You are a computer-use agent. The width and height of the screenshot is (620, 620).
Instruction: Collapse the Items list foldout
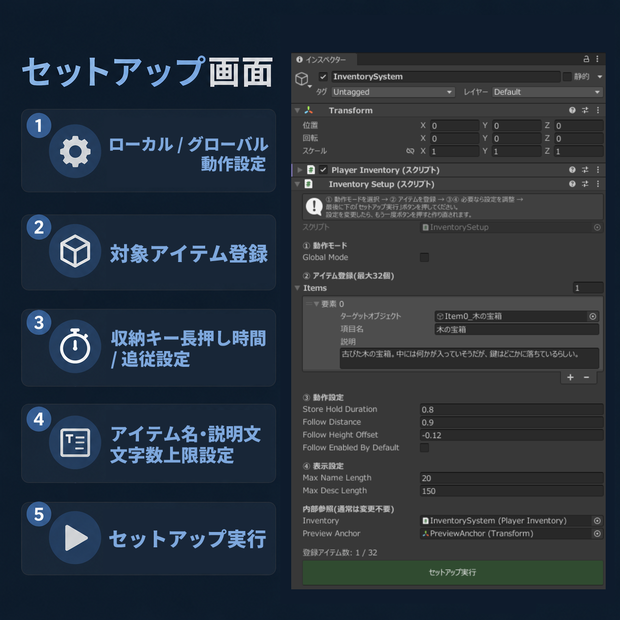pos(297,288)
